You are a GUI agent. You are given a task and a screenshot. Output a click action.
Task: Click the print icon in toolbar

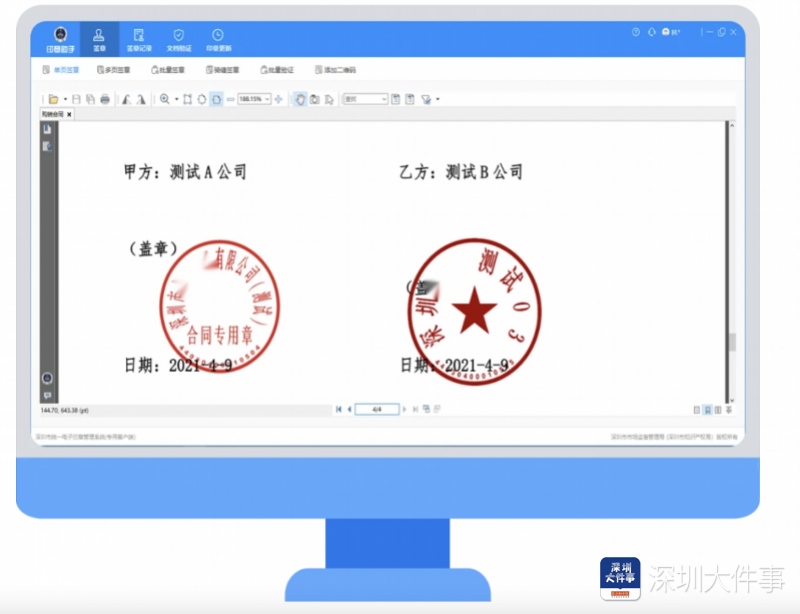tap(104, 99)
